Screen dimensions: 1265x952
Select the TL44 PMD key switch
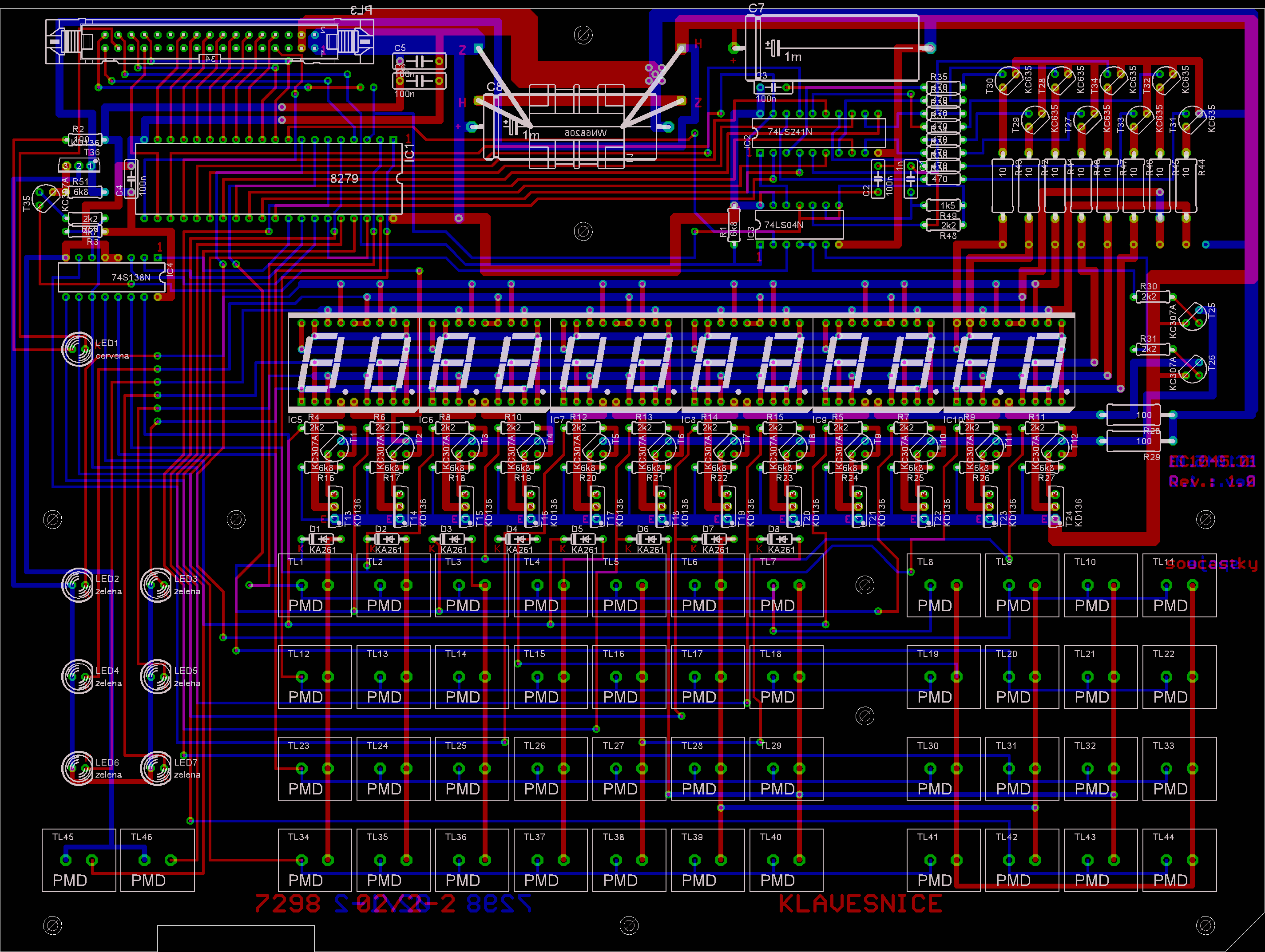1179,859
